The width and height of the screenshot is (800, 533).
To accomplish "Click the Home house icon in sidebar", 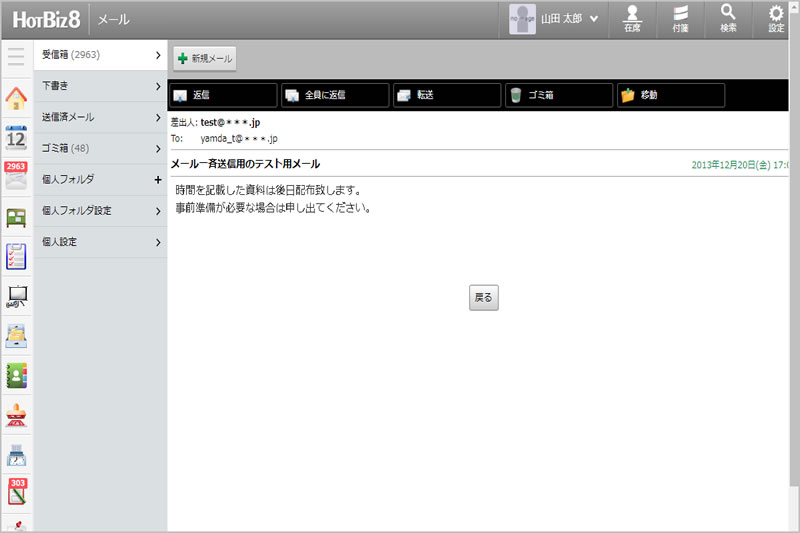I will (16, 98).
